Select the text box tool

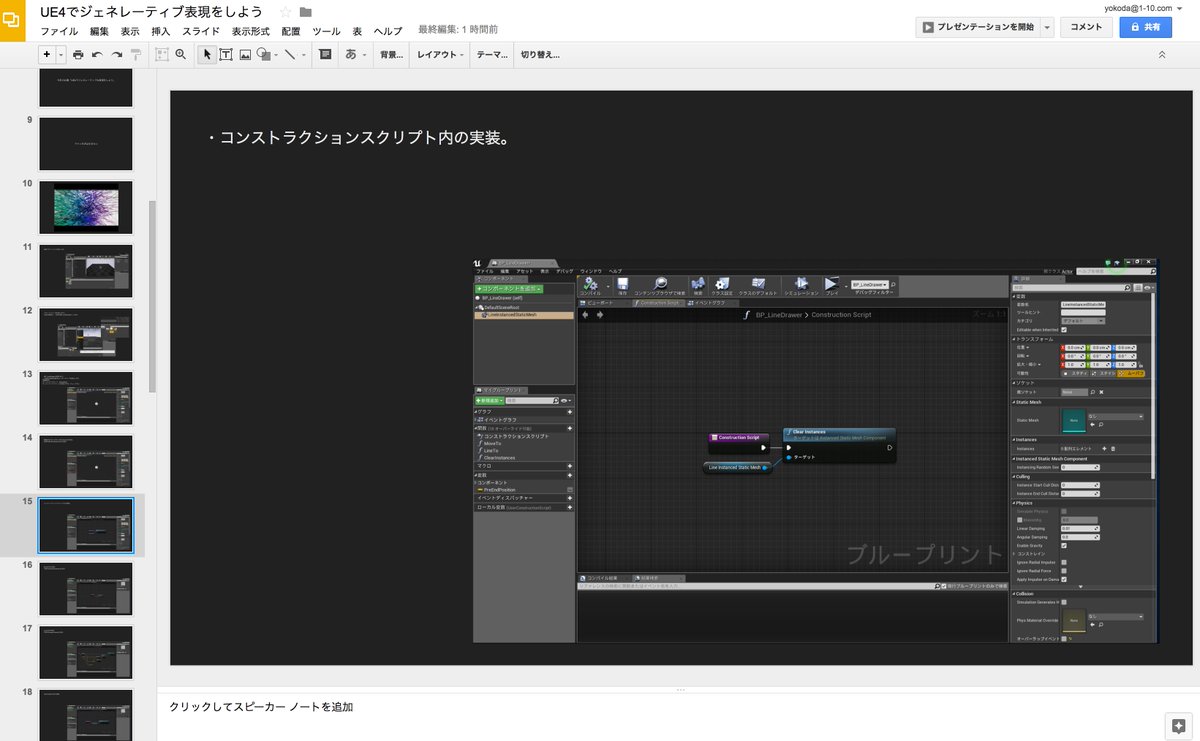coord(226,54)
